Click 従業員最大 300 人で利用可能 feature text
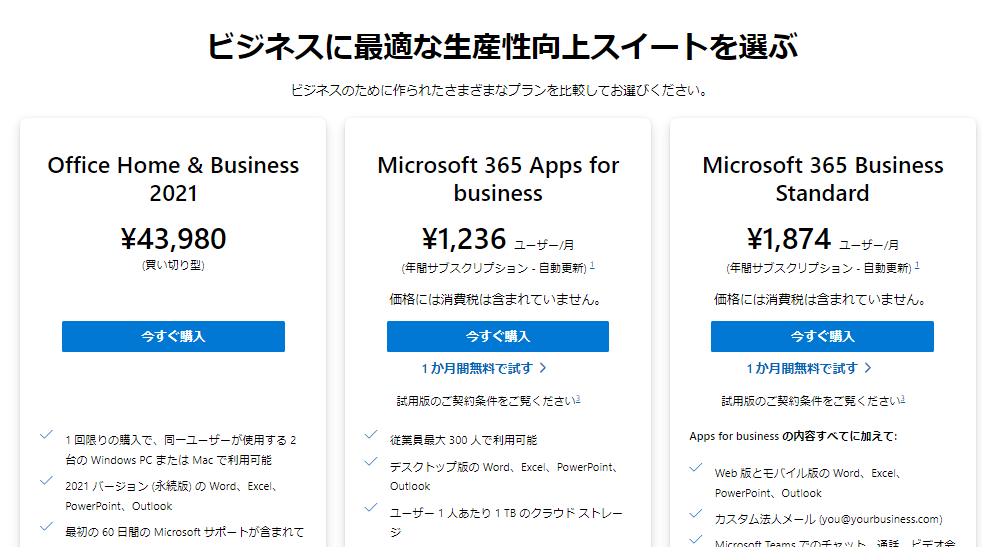This screenshot has height=547, width=982. coord(463,440)
